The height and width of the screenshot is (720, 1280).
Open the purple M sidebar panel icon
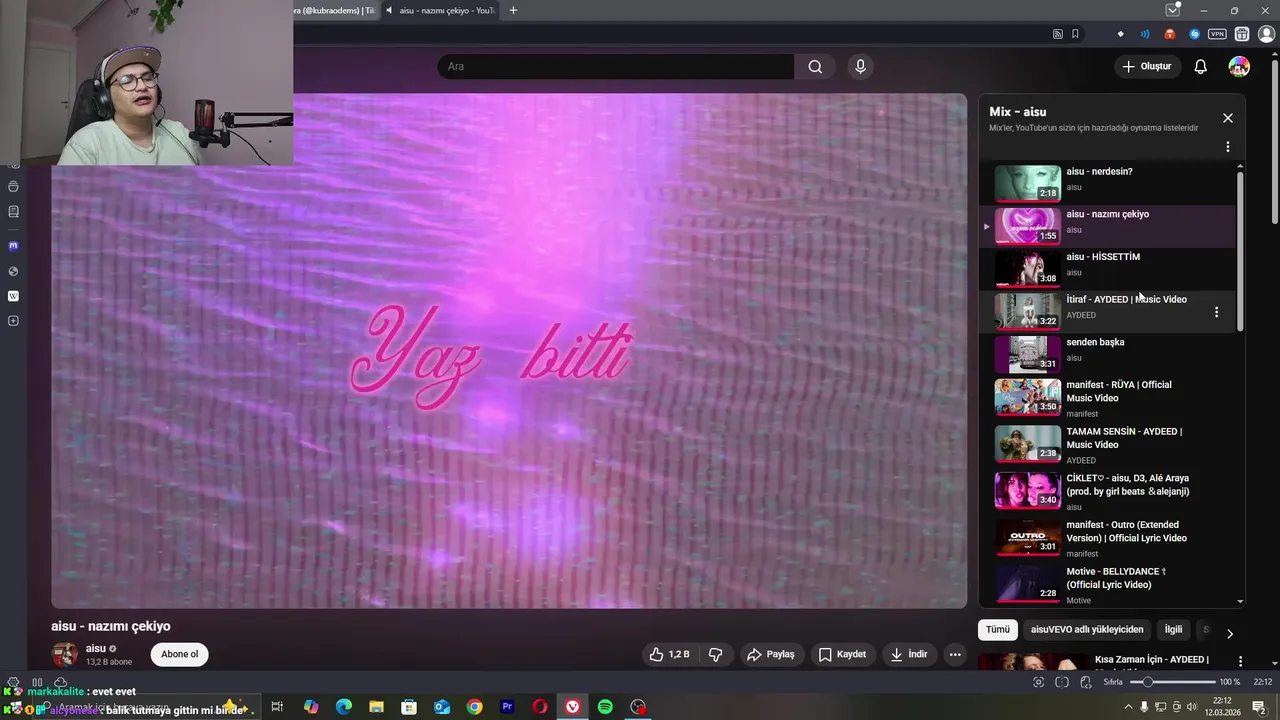pos(13,246)
